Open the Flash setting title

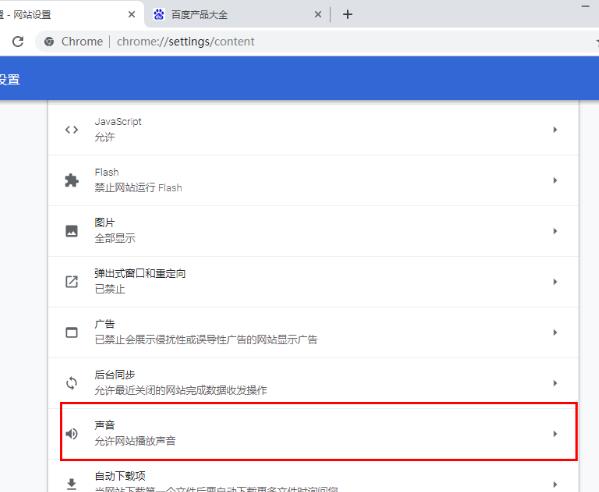[x=107, y=172]
